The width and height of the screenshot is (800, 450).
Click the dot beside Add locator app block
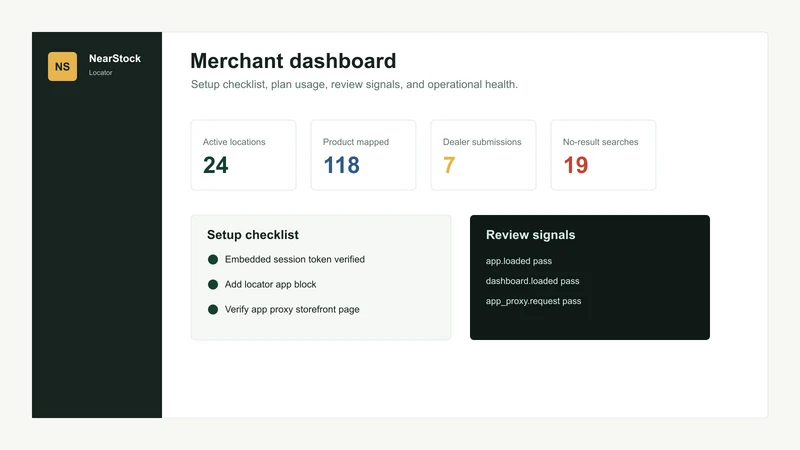213,285
